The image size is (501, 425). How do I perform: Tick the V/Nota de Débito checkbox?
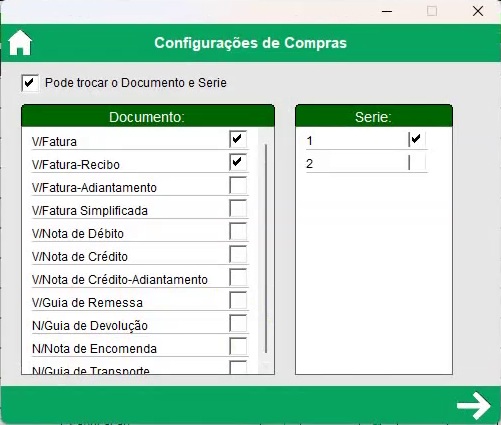tap(238, 231)
